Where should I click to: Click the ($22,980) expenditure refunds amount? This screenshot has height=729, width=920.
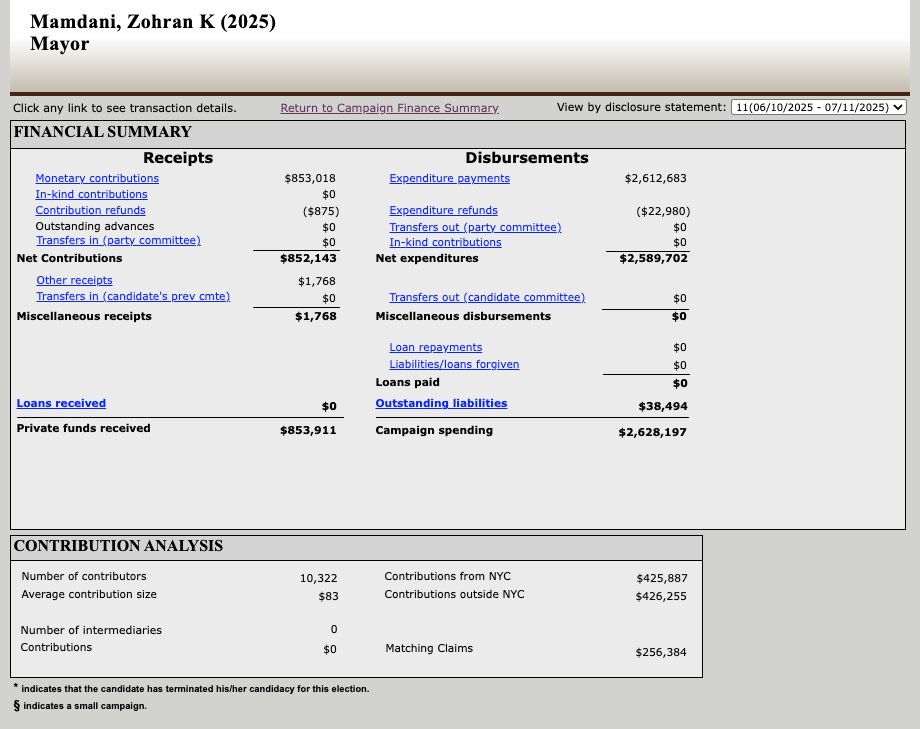[x=663, y=211]
